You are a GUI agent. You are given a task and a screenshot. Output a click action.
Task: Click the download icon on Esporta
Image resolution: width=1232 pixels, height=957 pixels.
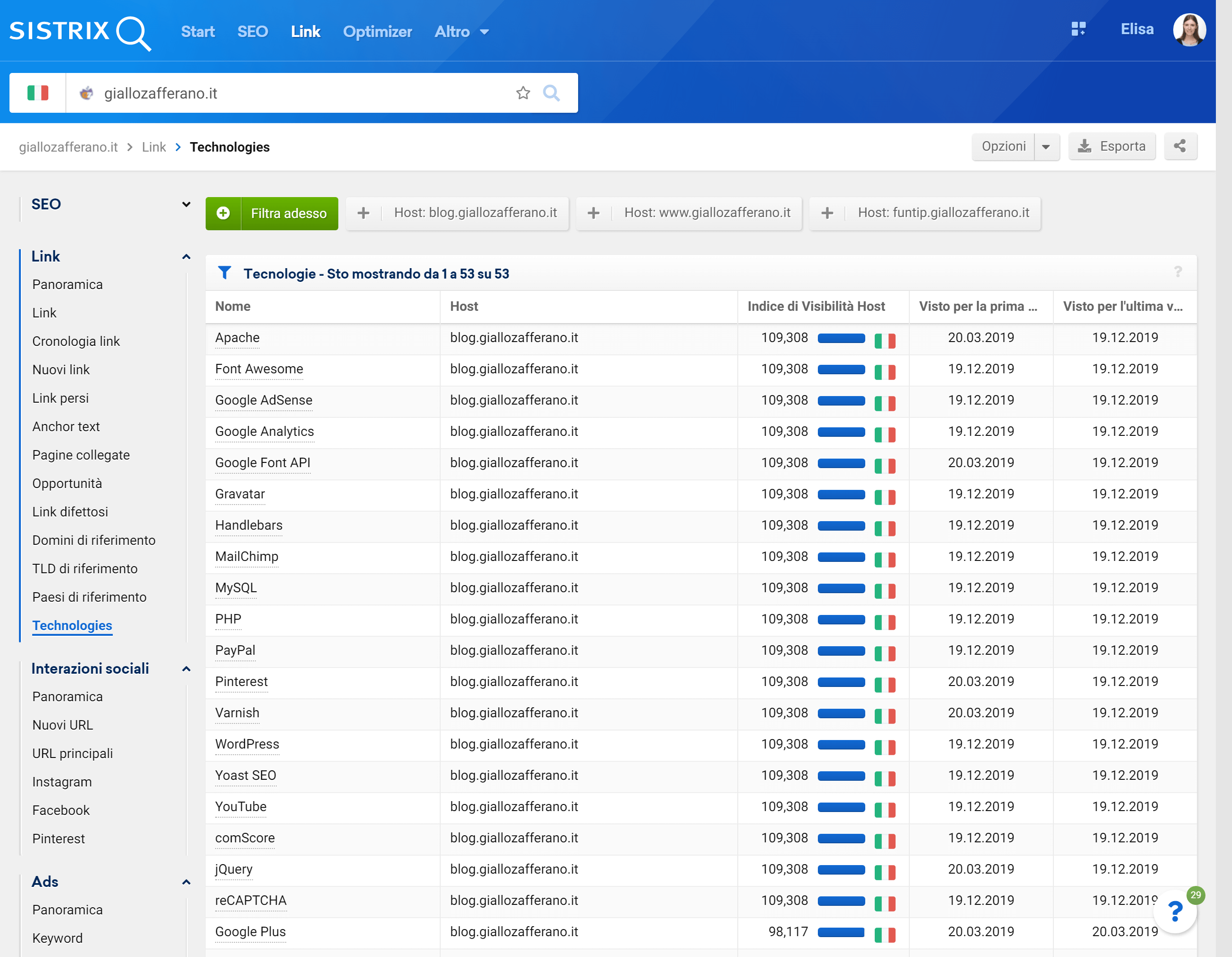(1084, 146)
